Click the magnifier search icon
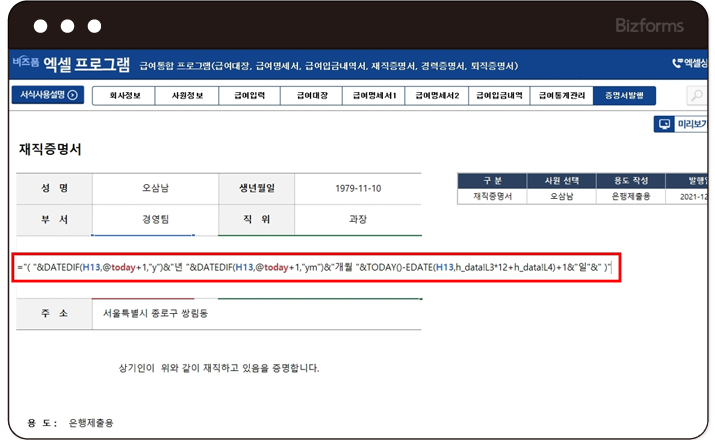 tap(697, 96)
